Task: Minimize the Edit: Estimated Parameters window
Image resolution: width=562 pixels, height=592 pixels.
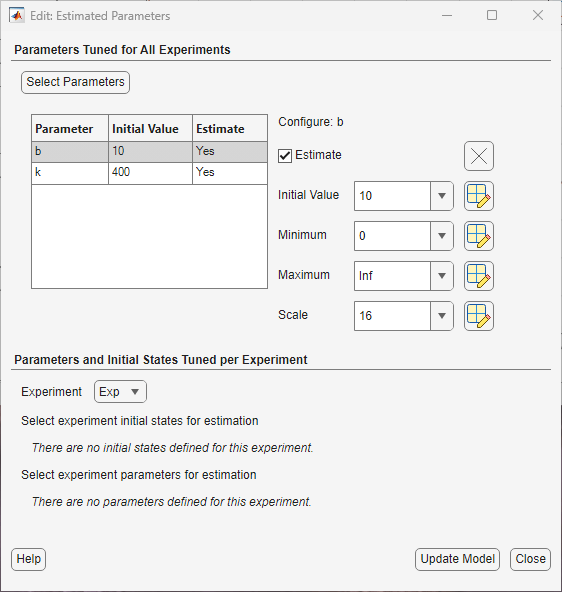Action: pos(447,15)
